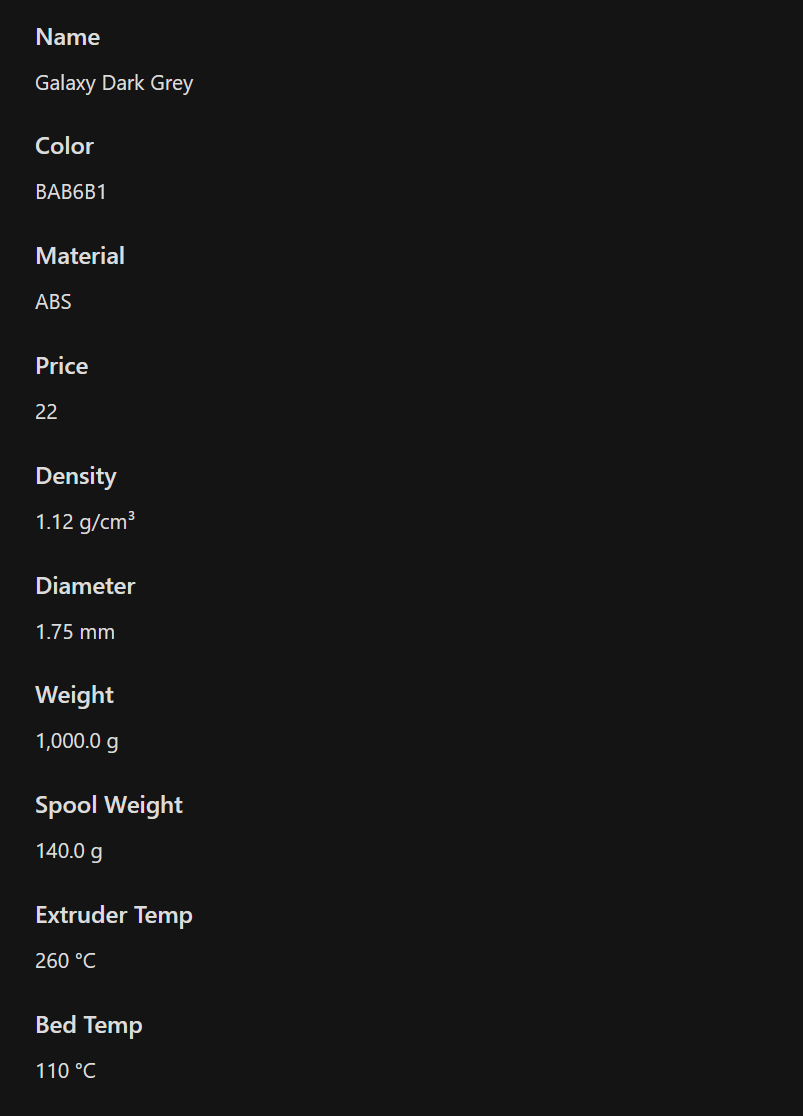The width and height of the screenshot is (803, 1116).
Task: Click the Color label
Action: pyautogui.click(x=65, y=146)
